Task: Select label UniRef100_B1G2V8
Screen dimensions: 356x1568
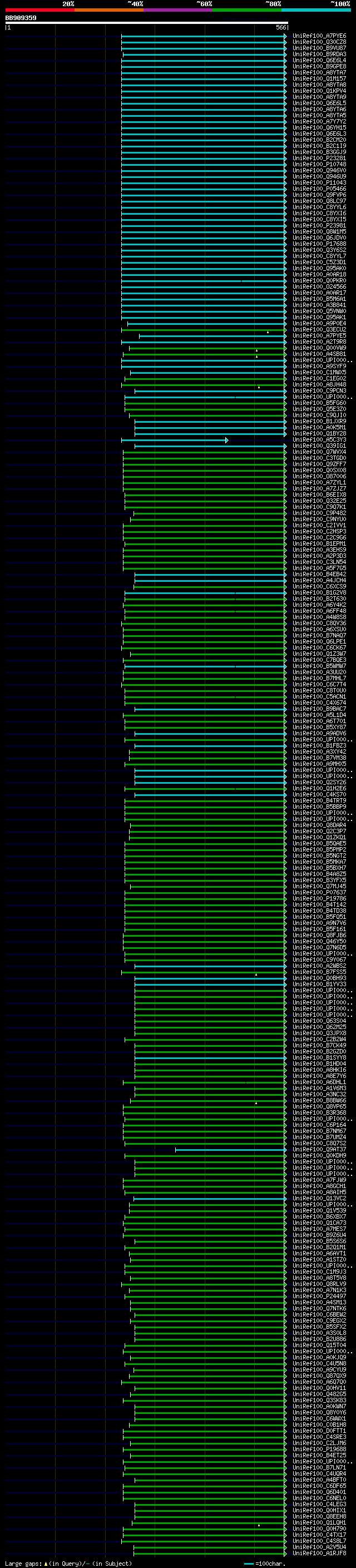Action: point(319,592)
